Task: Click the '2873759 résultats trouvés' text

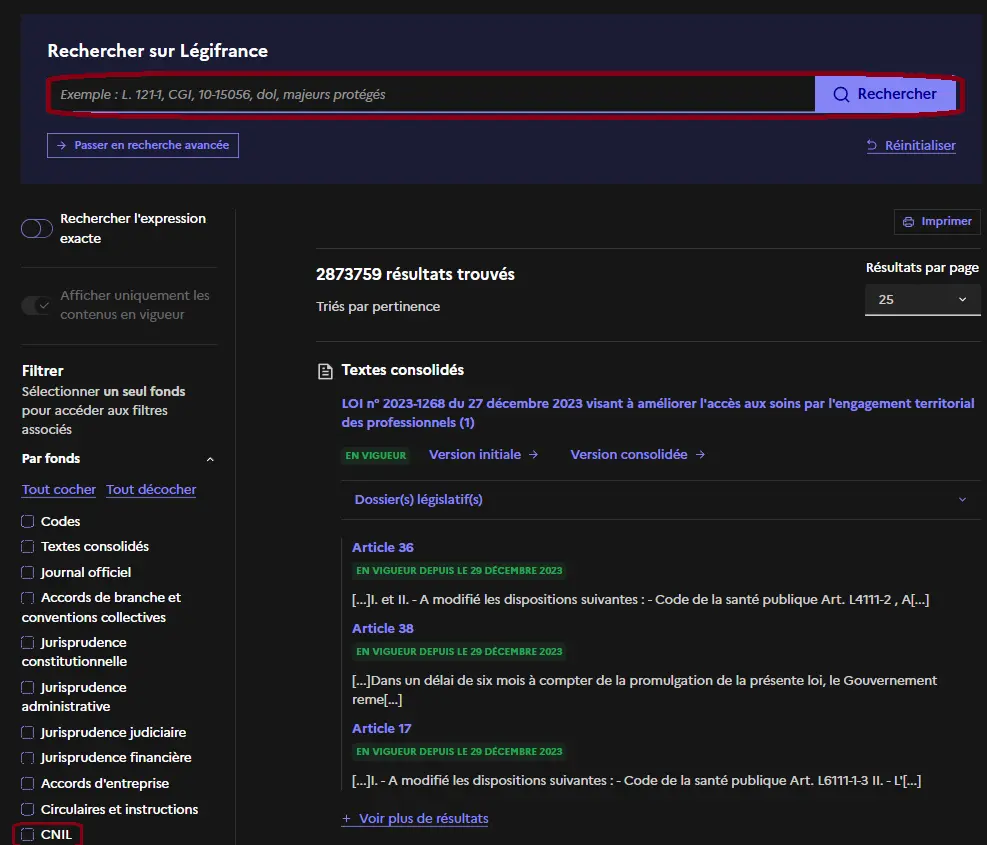Action: click(x=415, y=275)
